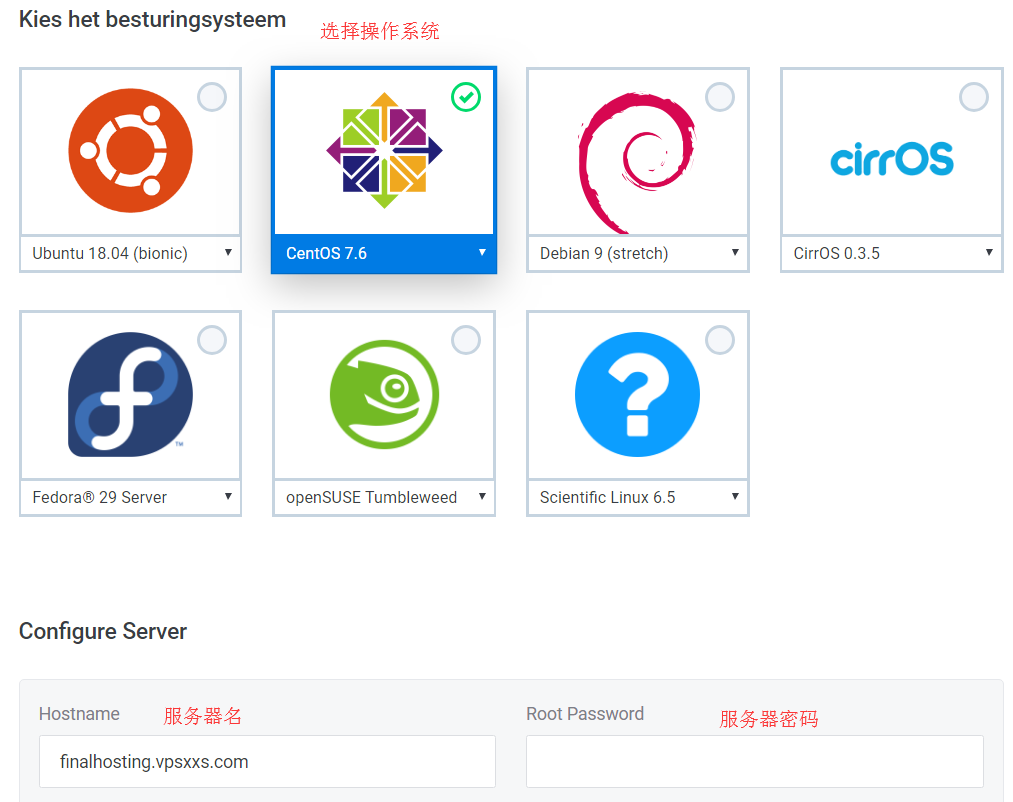Open the CentOS 7.6 version dropdown
1013x802 pixels.
384,253
